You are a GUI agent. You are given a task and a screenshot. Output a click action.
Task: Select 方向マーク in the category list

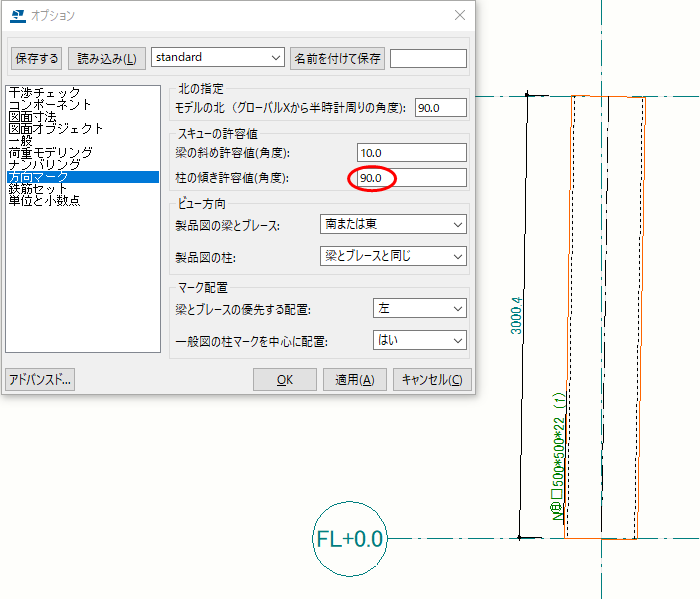(83, 177)
